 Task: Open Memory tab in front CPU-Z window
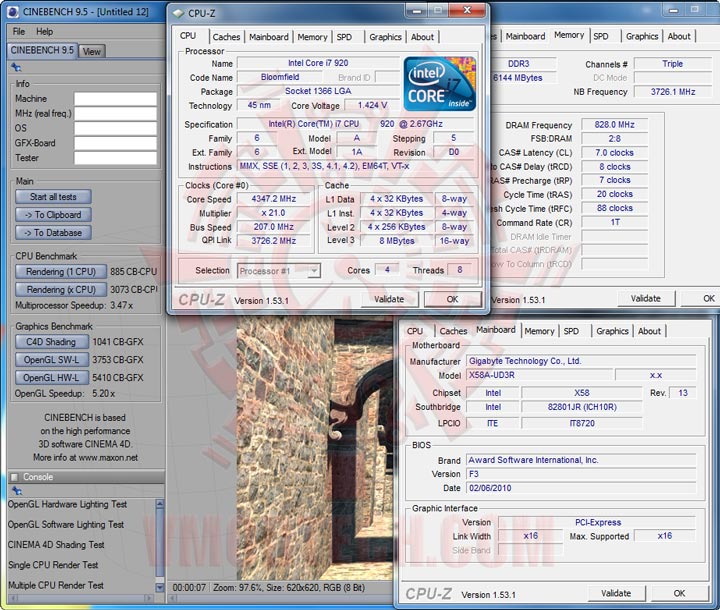coord(312,37)
